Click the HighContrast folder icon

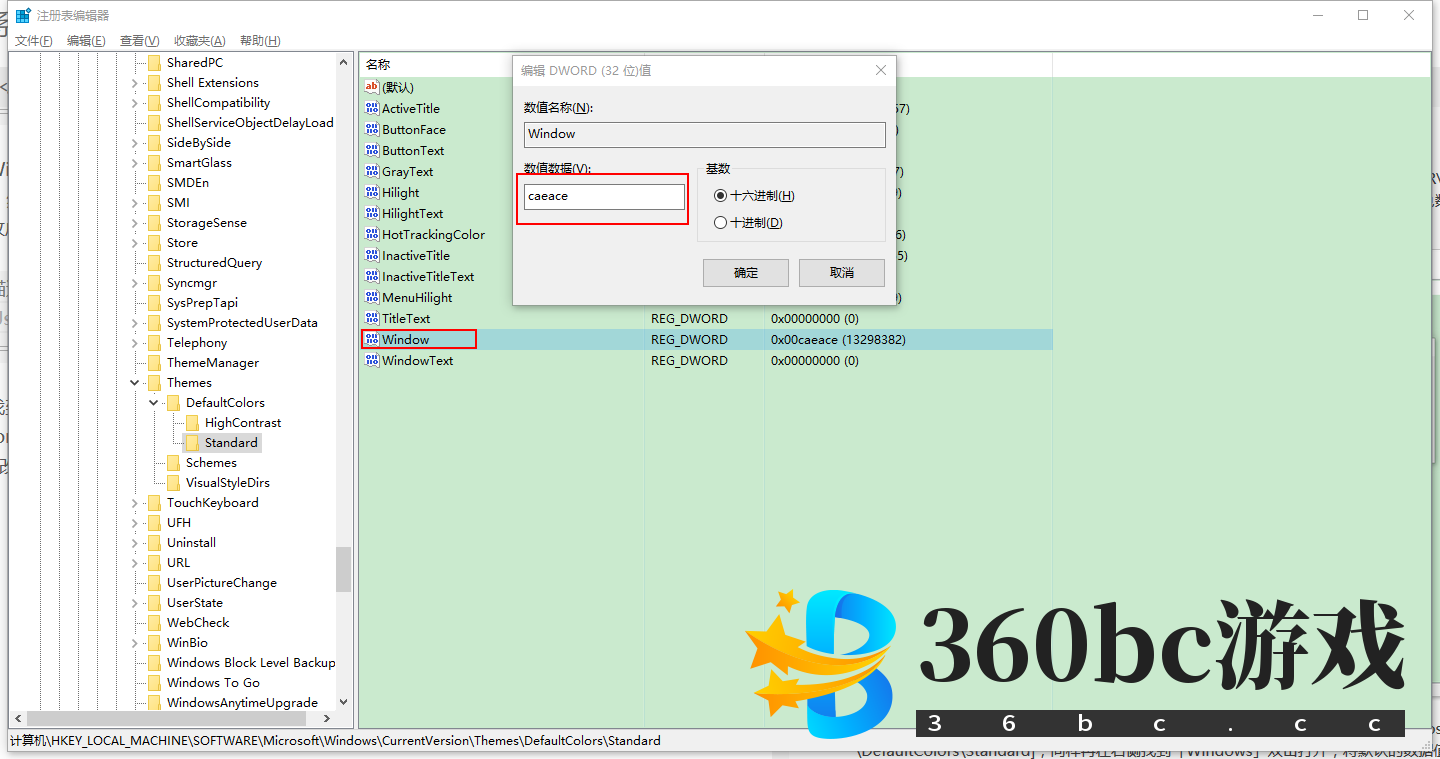tap(193, 423)
